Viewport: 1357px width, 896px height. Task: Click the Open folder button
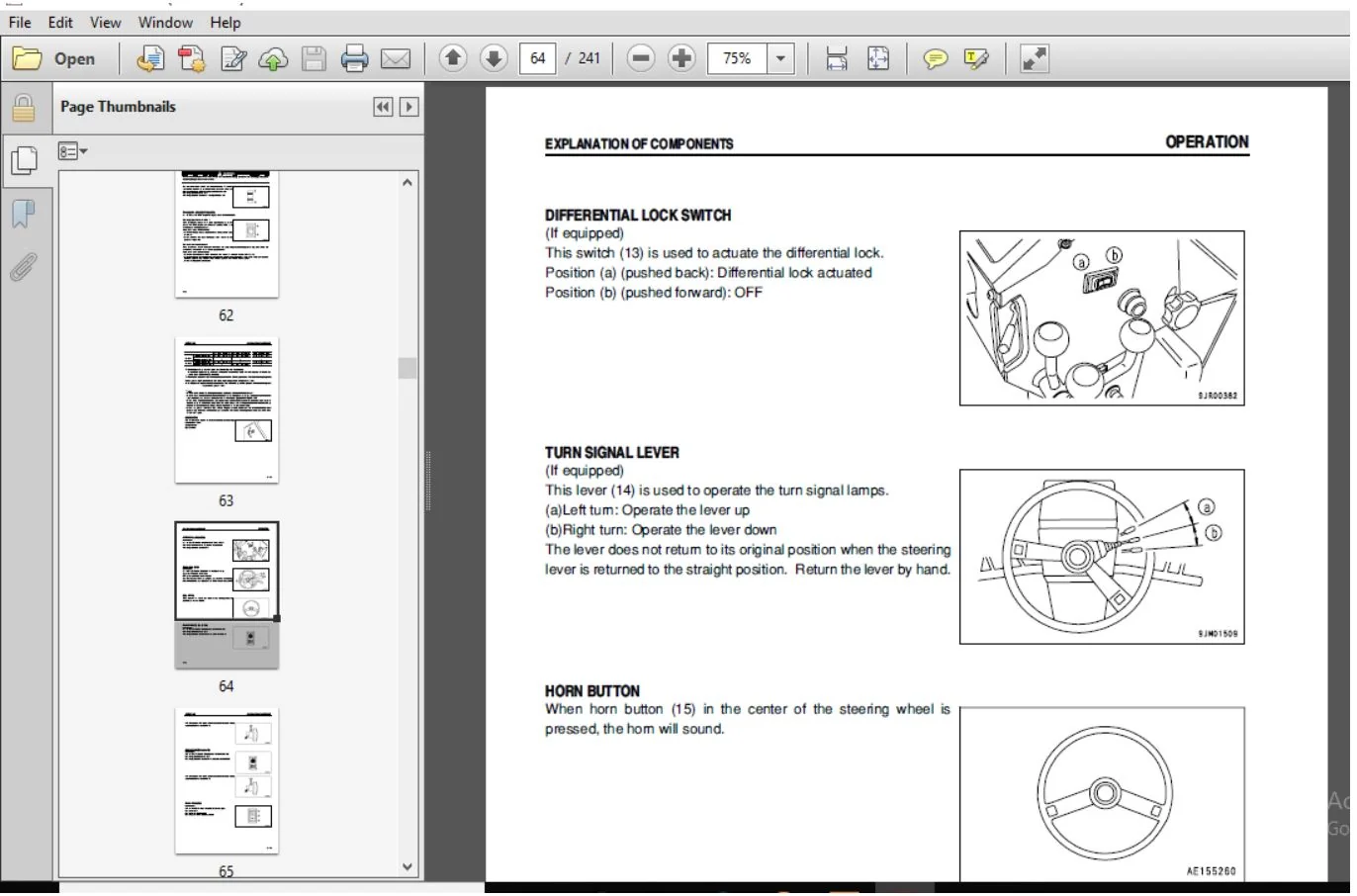55,58
